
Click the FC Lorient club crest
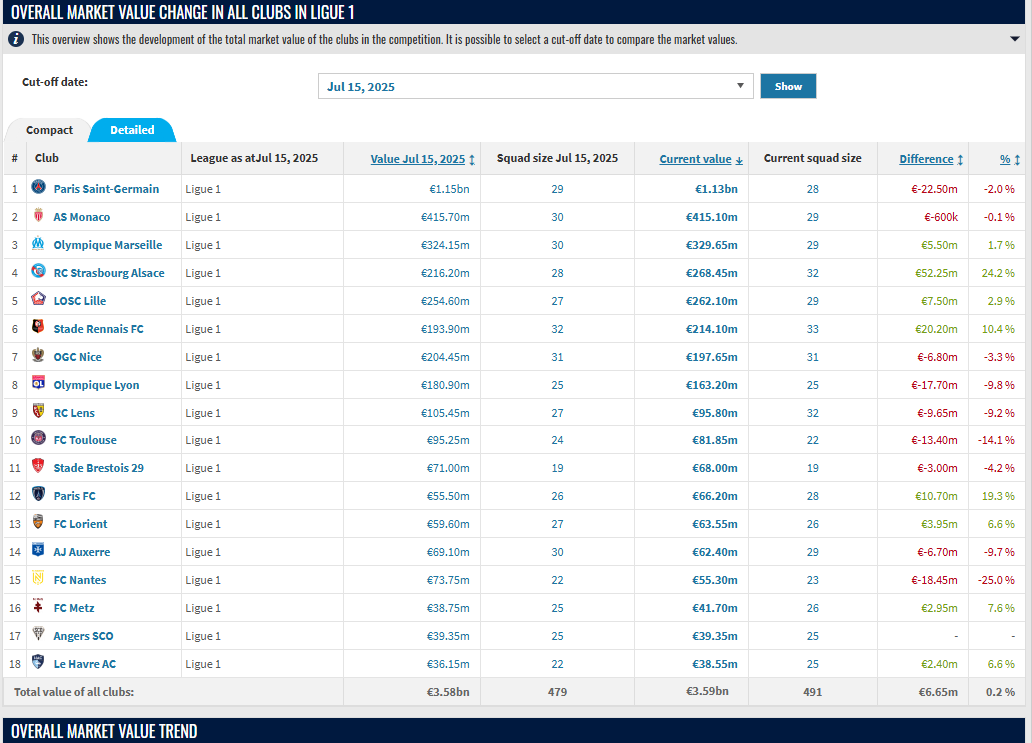coord(39,523)
